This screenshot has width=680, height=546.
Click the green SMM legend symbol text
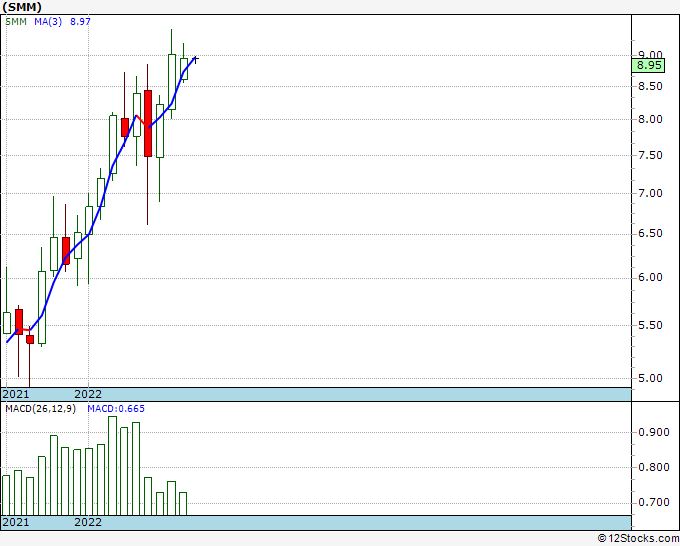pyautogui.click(x=16, y=21)
